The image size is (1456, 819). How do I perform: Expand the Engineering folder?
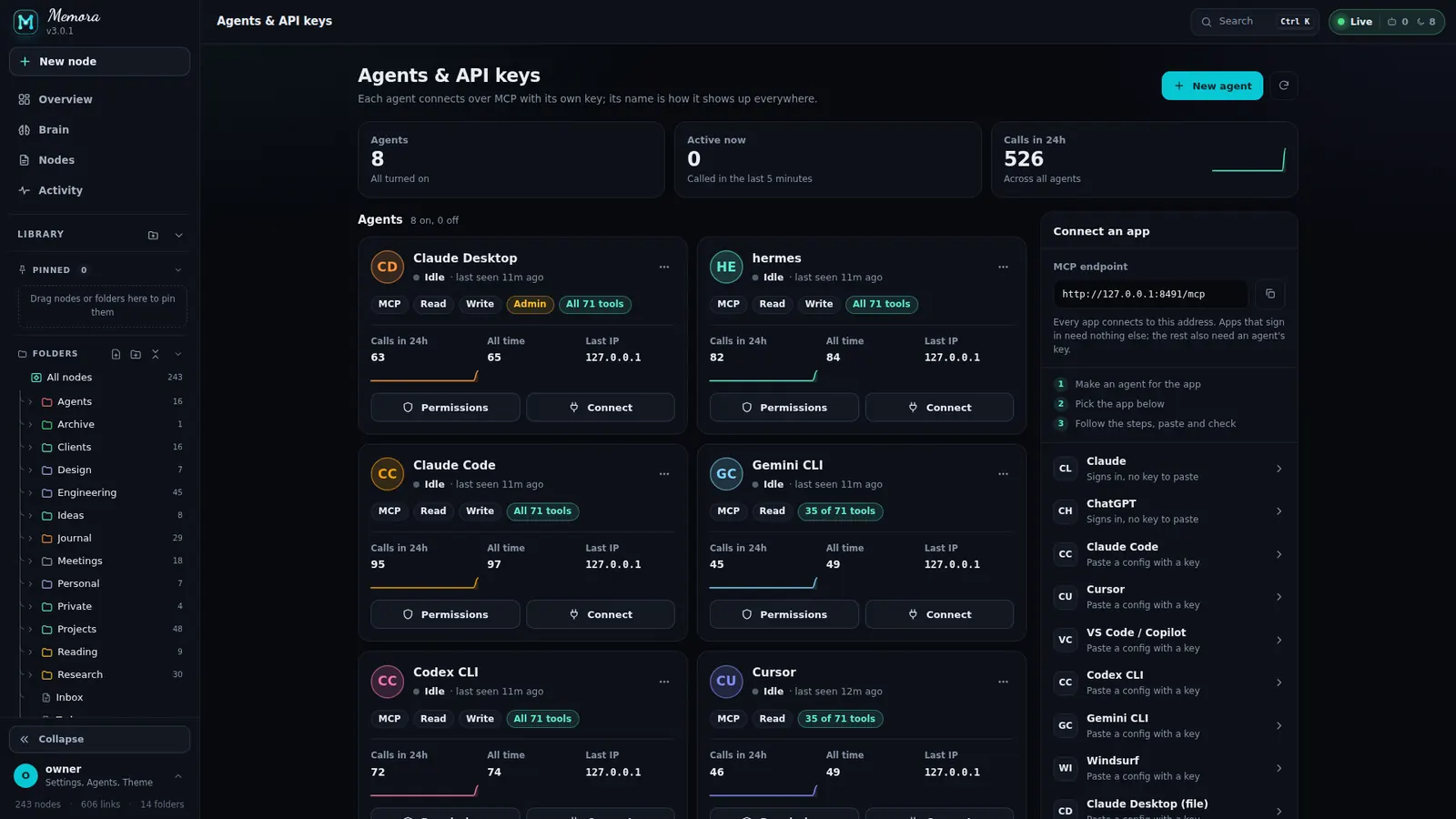30,493
